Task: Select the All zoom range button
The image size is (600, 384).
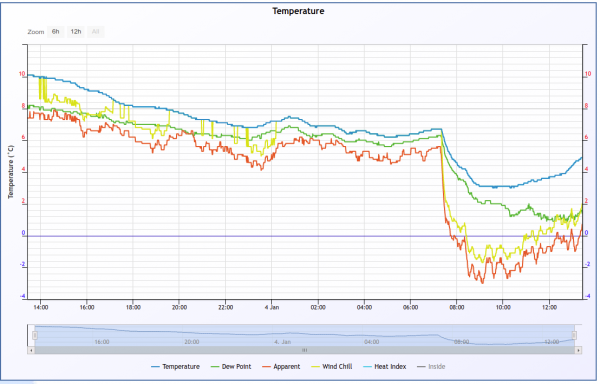Action: pos(96,32)
